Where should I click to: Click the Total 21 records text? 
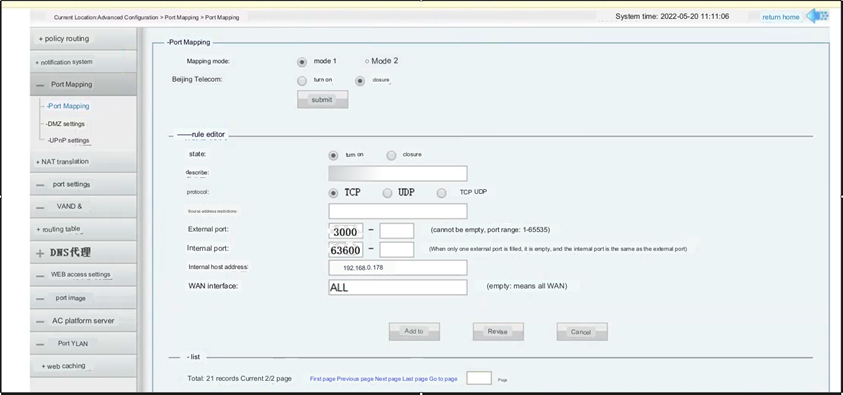239,378
